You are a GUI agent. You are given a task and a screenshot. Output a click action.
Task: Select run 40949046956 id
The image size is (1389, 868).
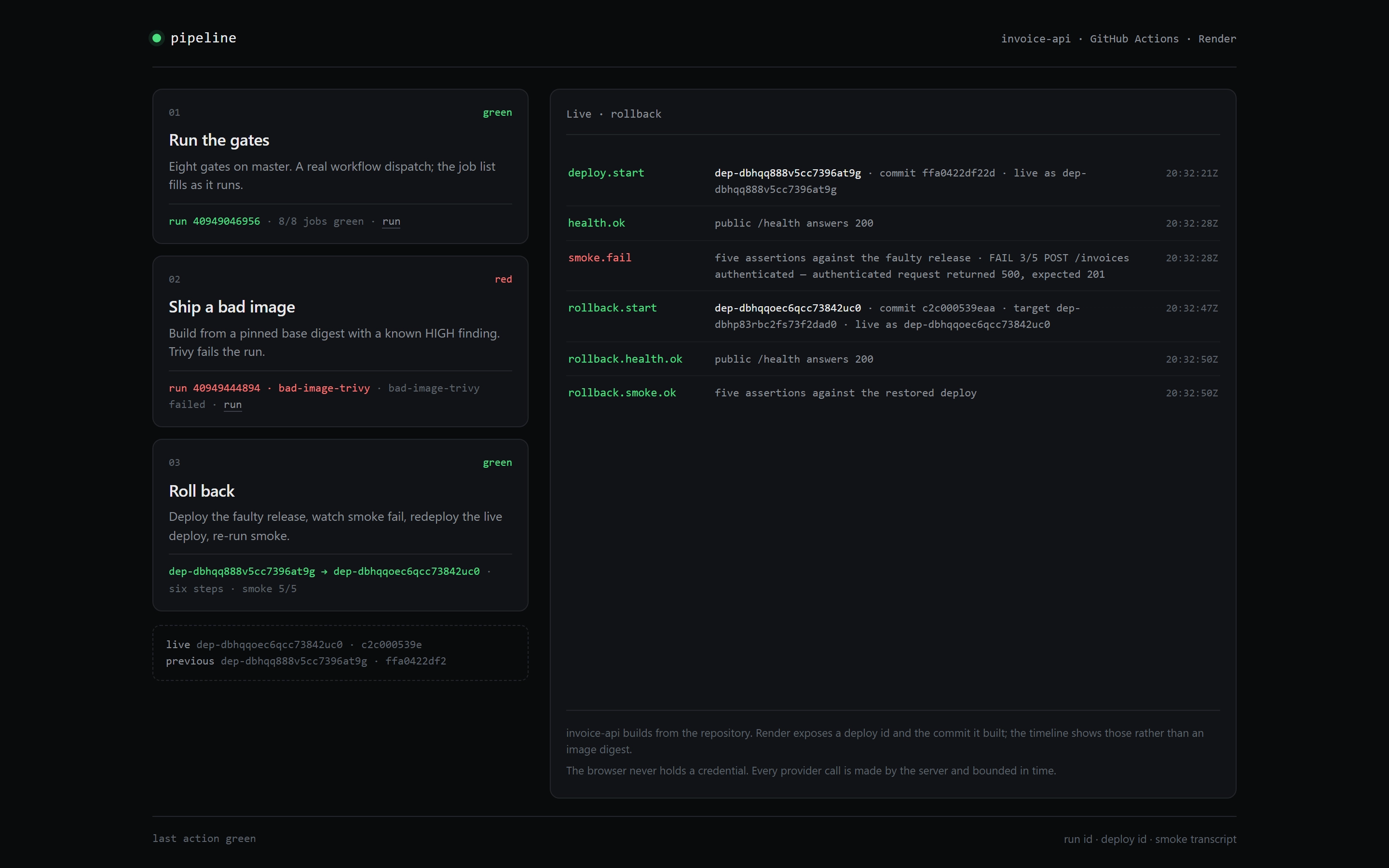tap(214, 222)
